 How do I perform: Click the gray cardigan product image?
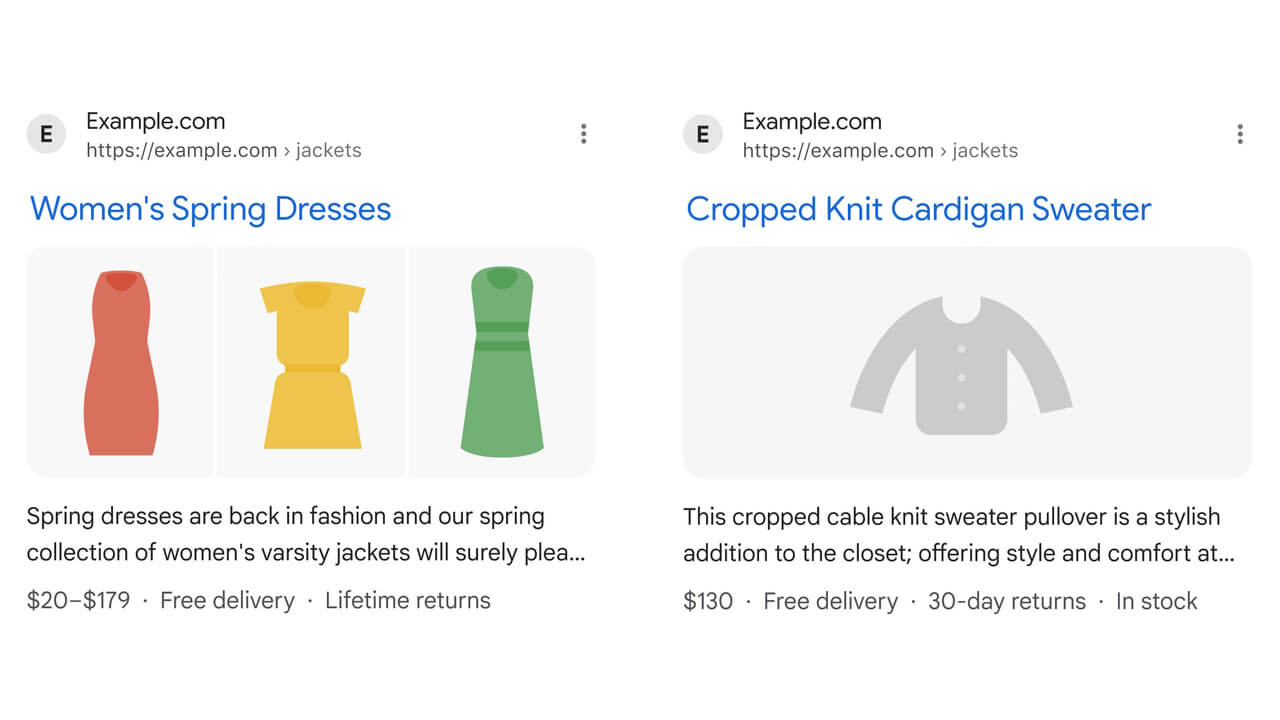point(966,362)
